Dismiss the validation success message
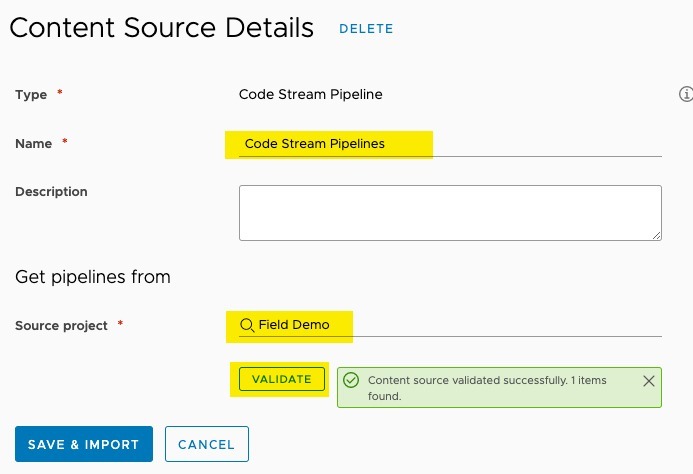 point(648,381)
